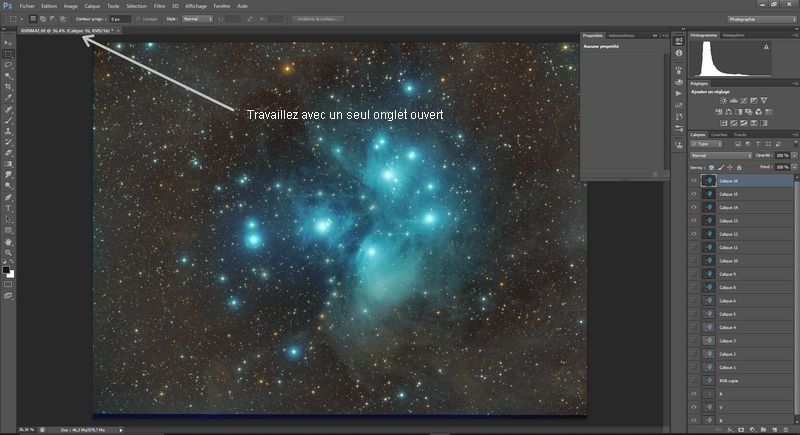Hide the Calque 13 layer

[x=693, y=220]
